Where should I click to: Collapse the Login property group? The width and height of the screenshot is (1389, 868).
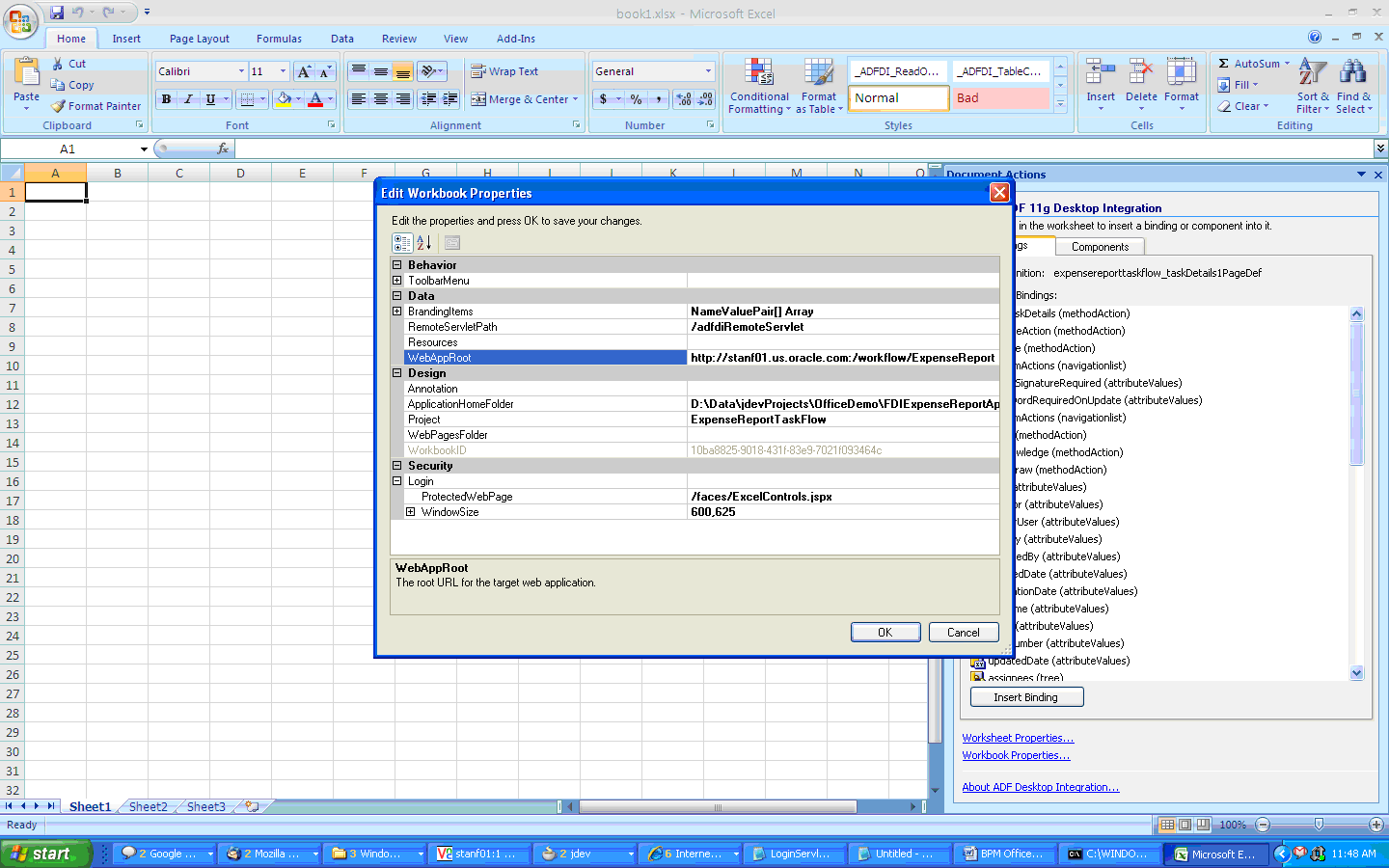click(x=396, y=480)
